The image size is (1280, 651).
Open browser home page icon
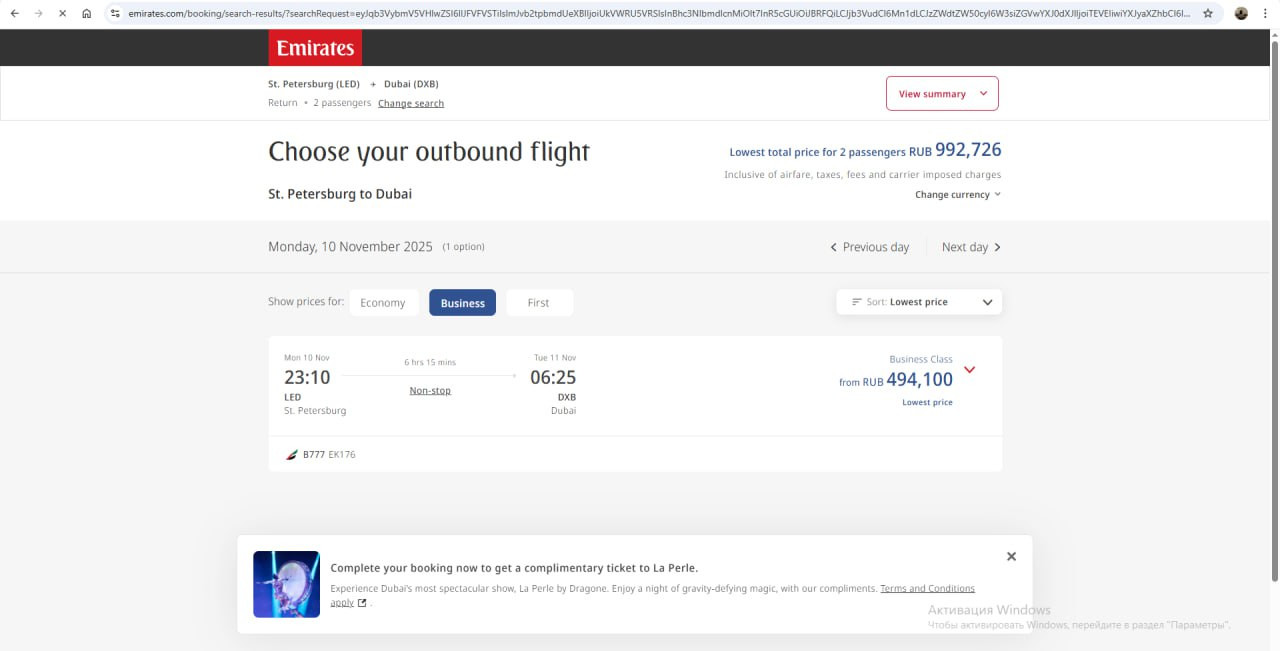87,14
